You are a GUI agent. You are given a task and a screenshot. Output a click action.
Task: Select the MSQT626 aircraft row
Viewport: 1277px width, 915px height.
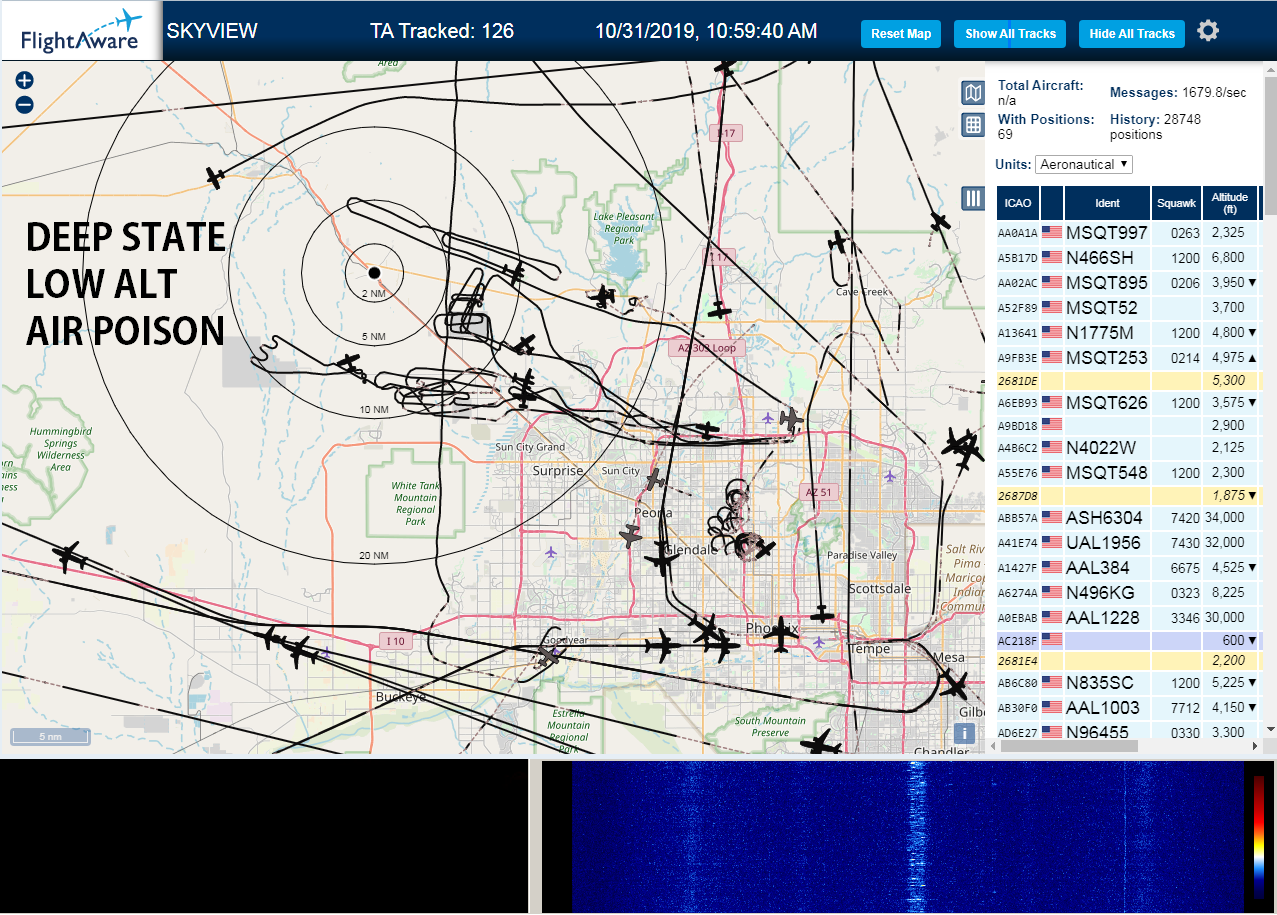1128,402
